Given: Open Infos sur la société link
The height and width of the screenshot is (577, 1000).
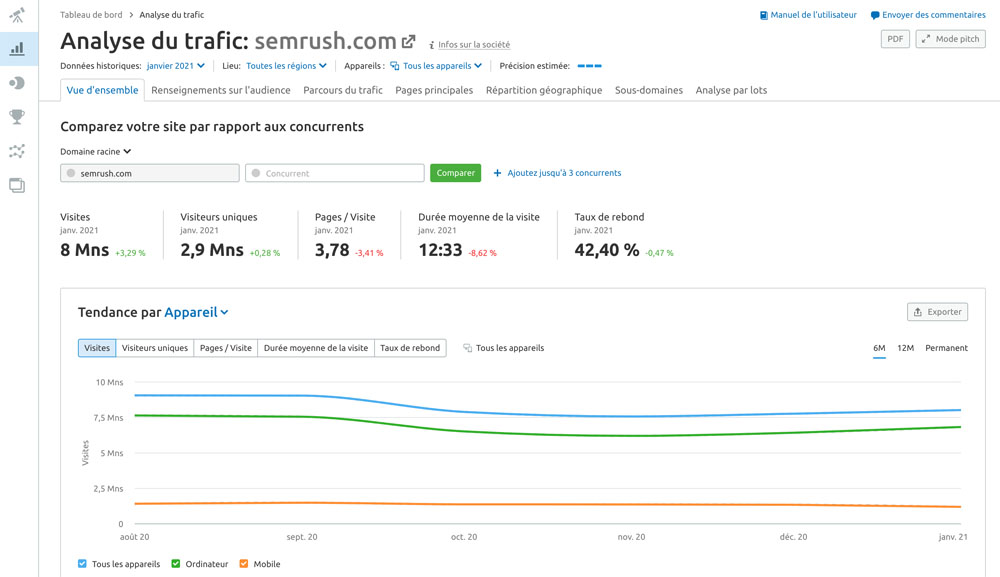Looking at the screenshot, I should (x=474, y=45).
